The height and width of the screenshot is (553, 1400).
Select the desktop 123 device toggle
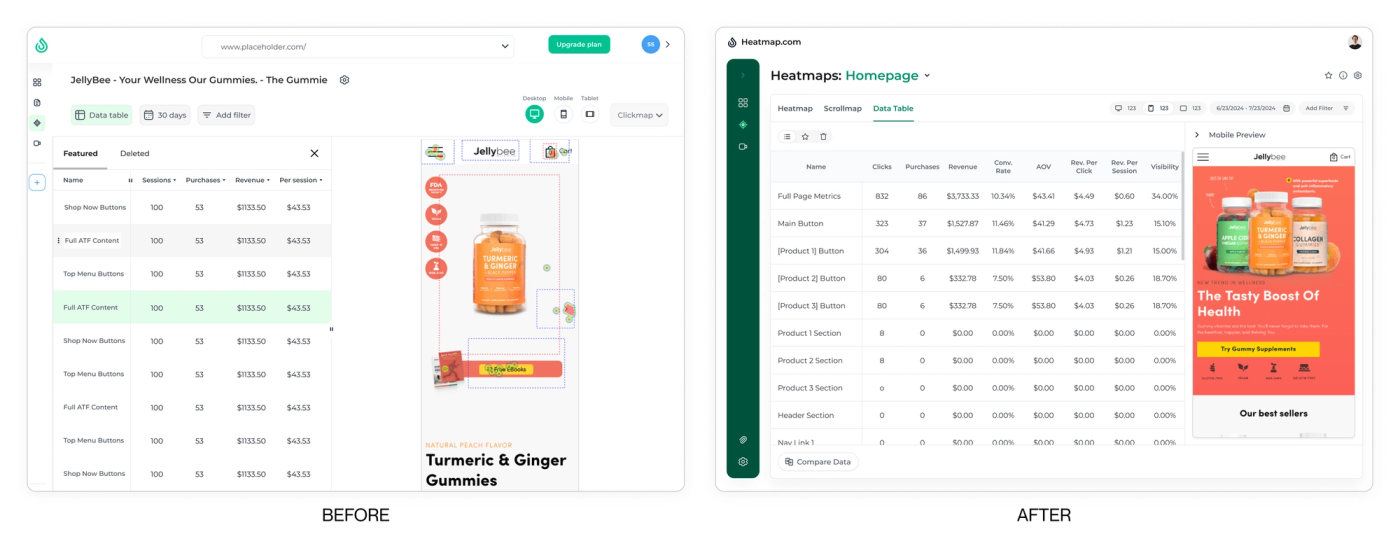click(1125, 108)
